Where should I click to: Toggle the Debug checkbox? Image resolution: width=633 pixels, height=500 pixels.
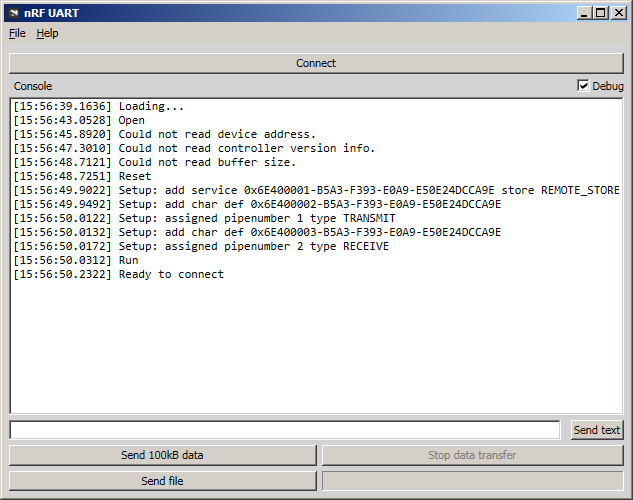(x=583, y=86)
